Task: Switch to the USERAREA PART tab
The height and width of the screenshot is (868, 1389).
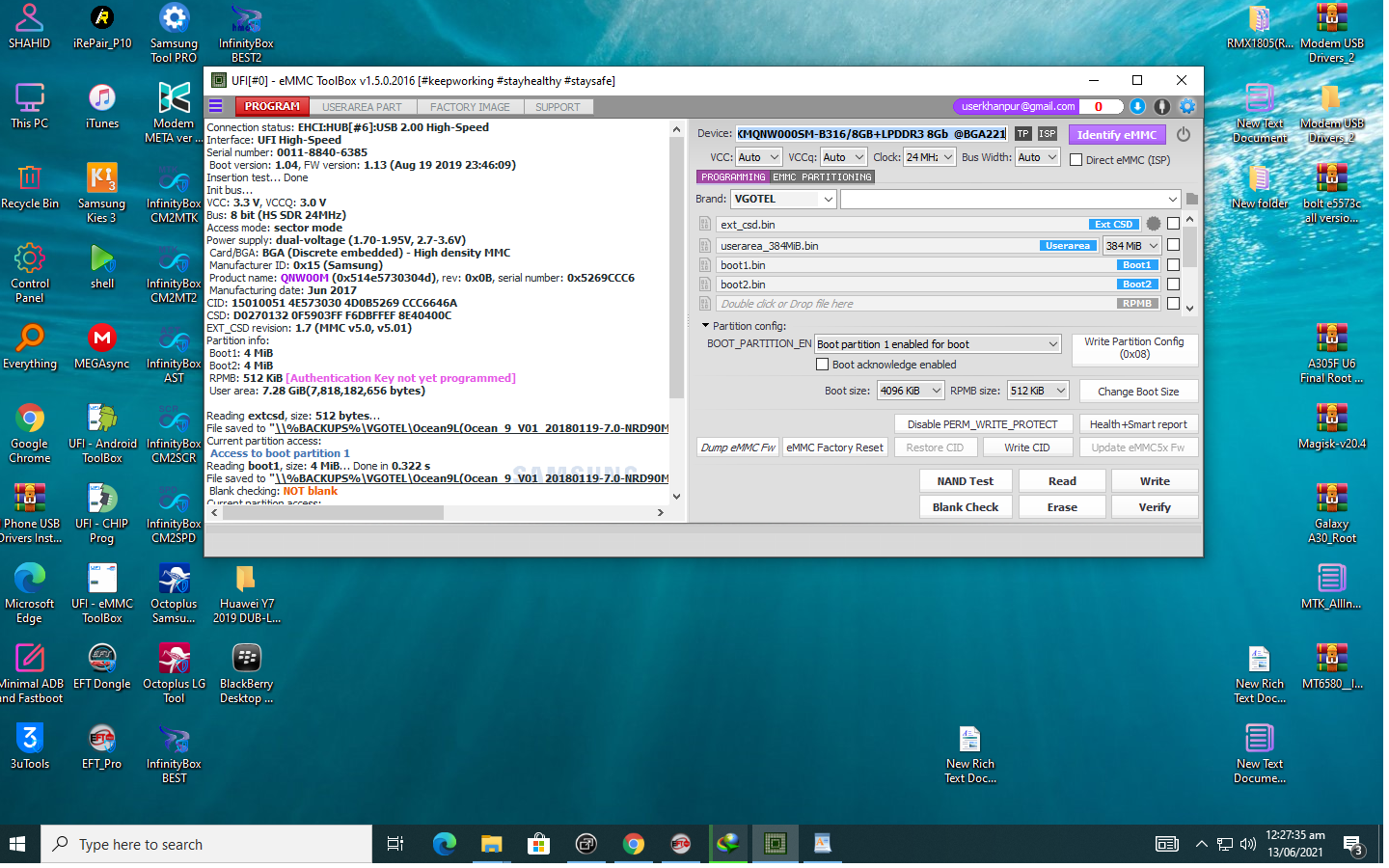Action: coord(362,107)
